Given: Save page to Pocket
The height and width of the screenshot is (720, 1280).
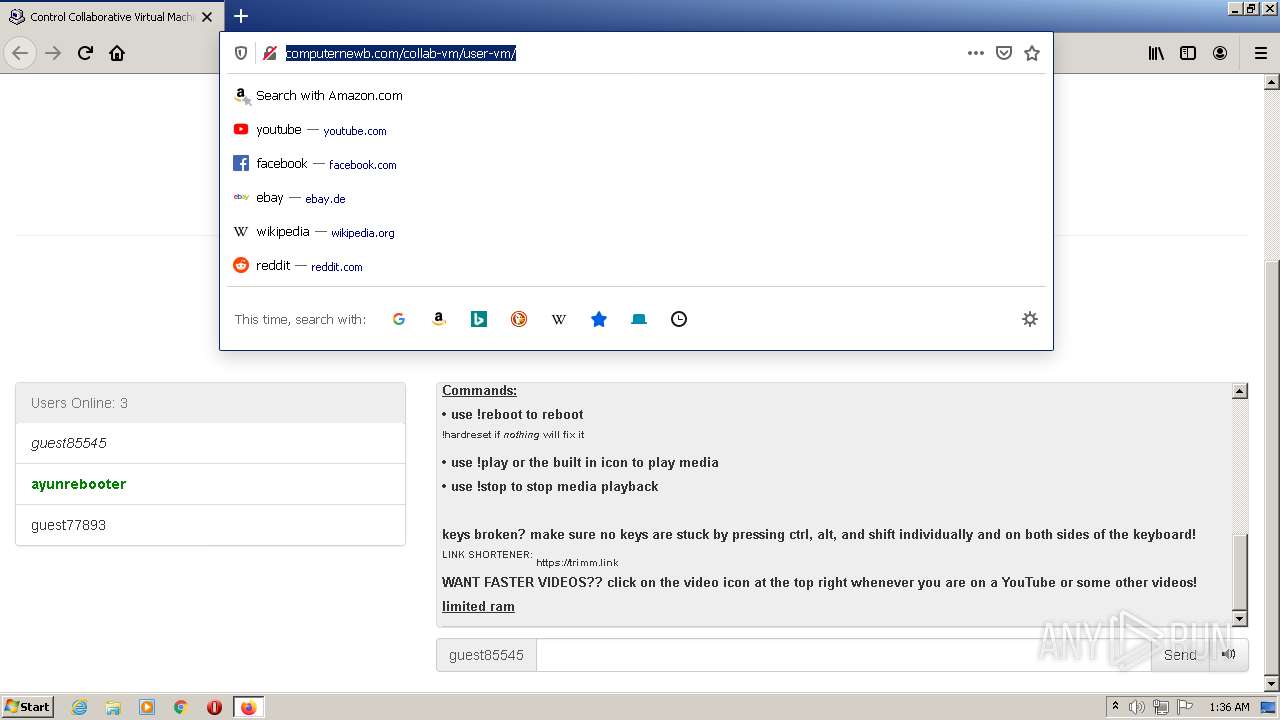Looking at the screenshot, I should pyautogui.click(x=1004, y=53).
